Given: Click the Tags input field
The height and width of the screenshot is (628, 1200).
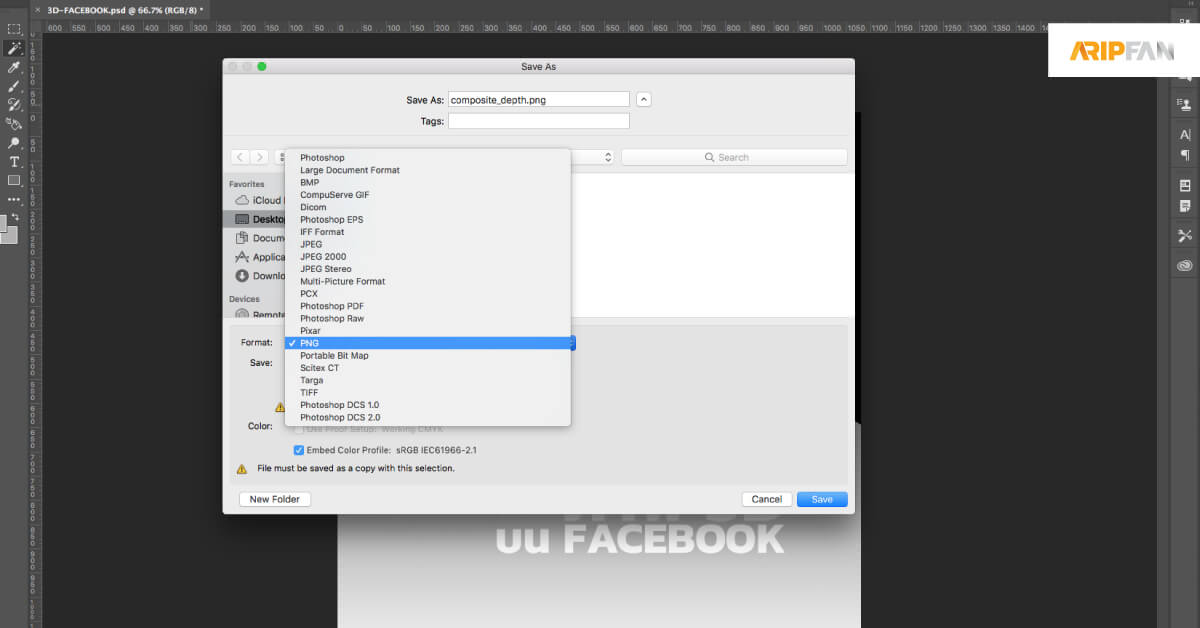Looking at the screenshot, I should [539, 121].
